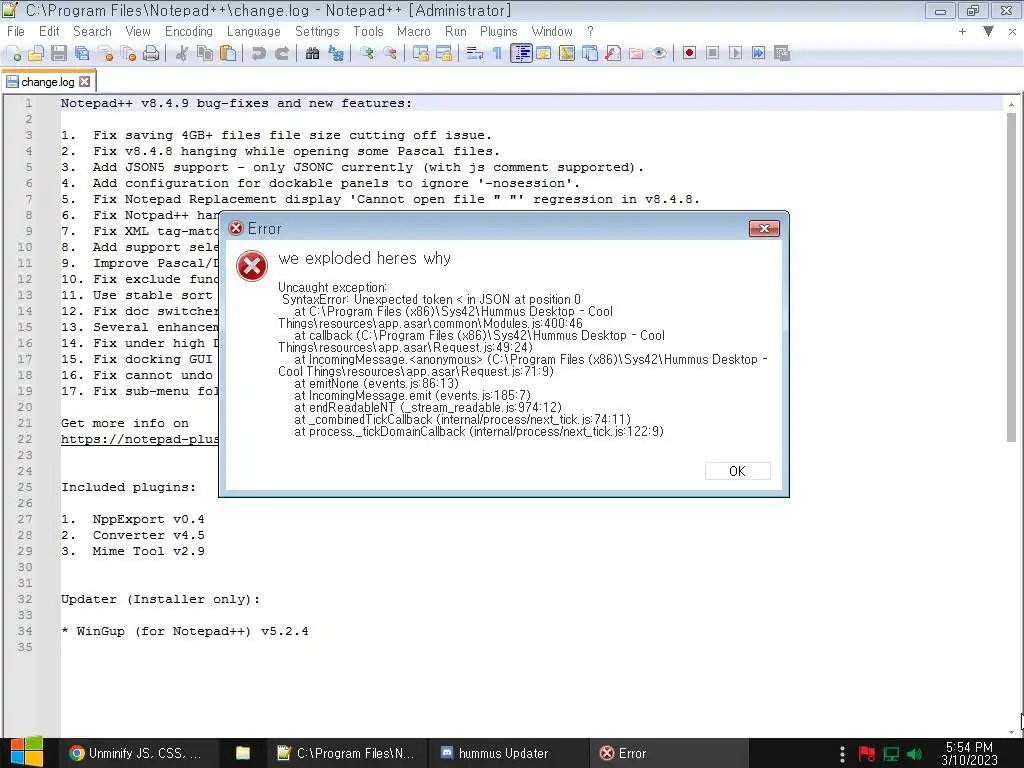This screenshot has width=1024, height=768.
Task: Click the speaker volume tray icon
Action: [914, 754]
